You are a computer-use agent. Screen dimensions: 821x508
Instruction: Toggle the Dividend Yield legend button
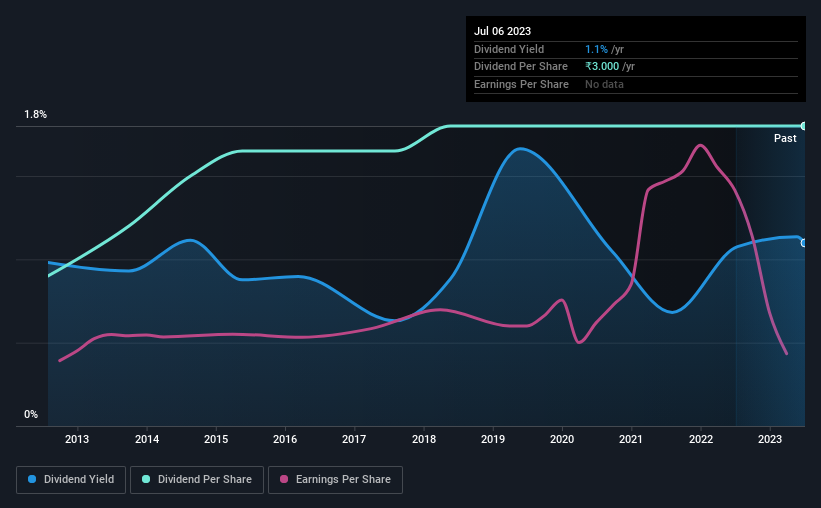[x=71, y=479]
